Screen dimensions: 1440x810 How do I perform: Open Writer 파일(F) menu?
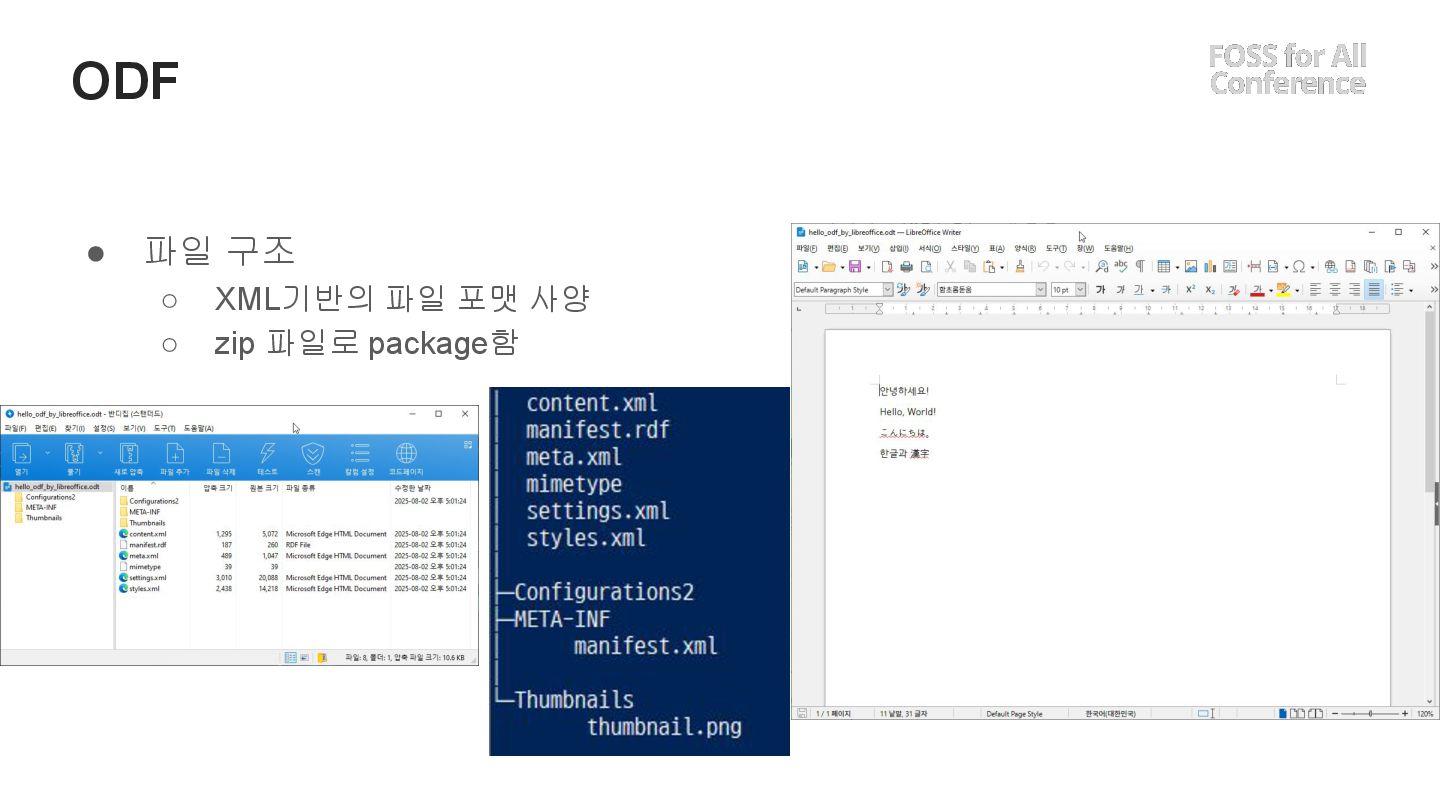pyautogui.click(x=807, y=248)
